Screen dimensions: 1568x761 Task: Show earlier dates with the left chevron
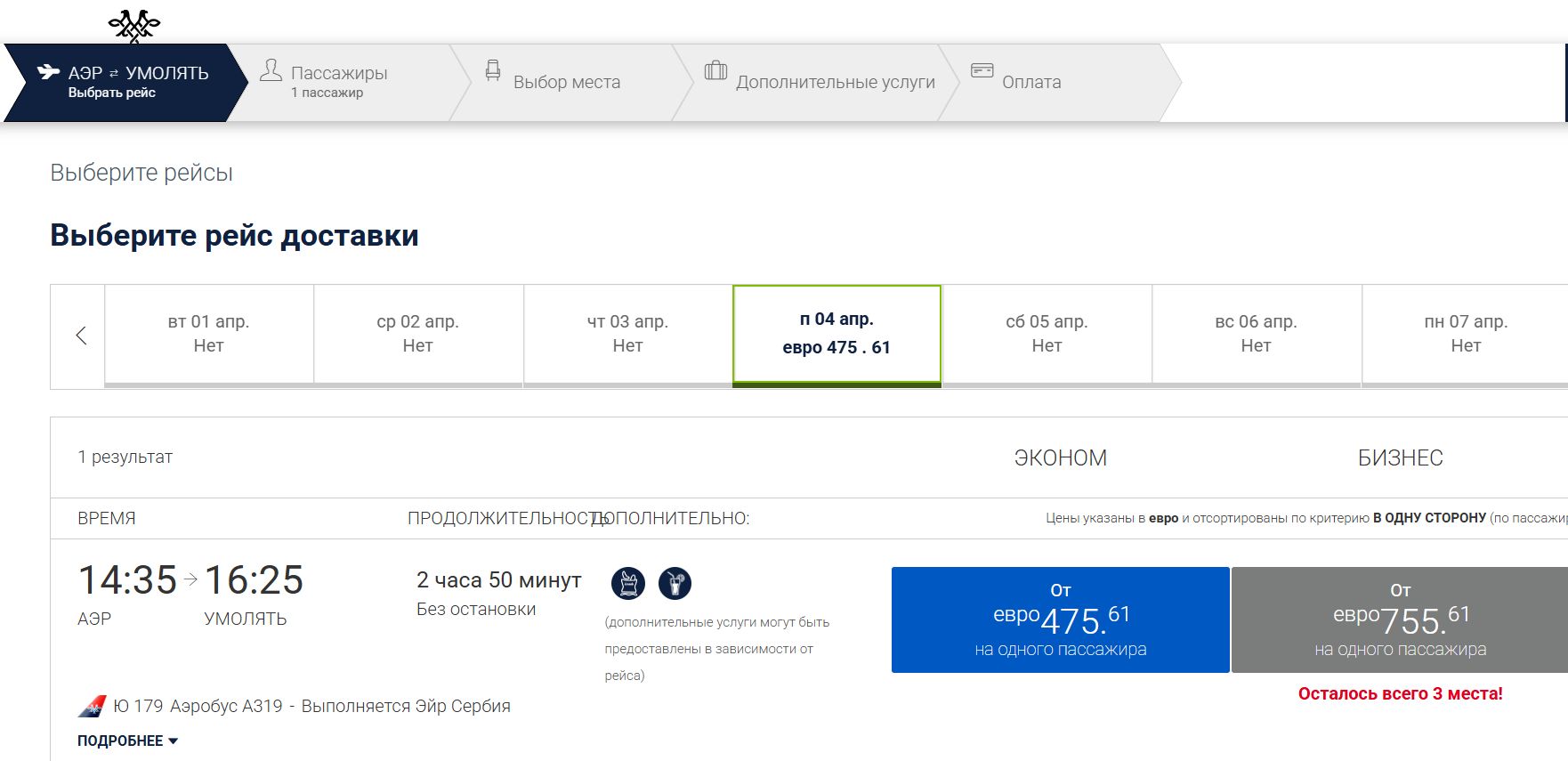click(81, 336)
